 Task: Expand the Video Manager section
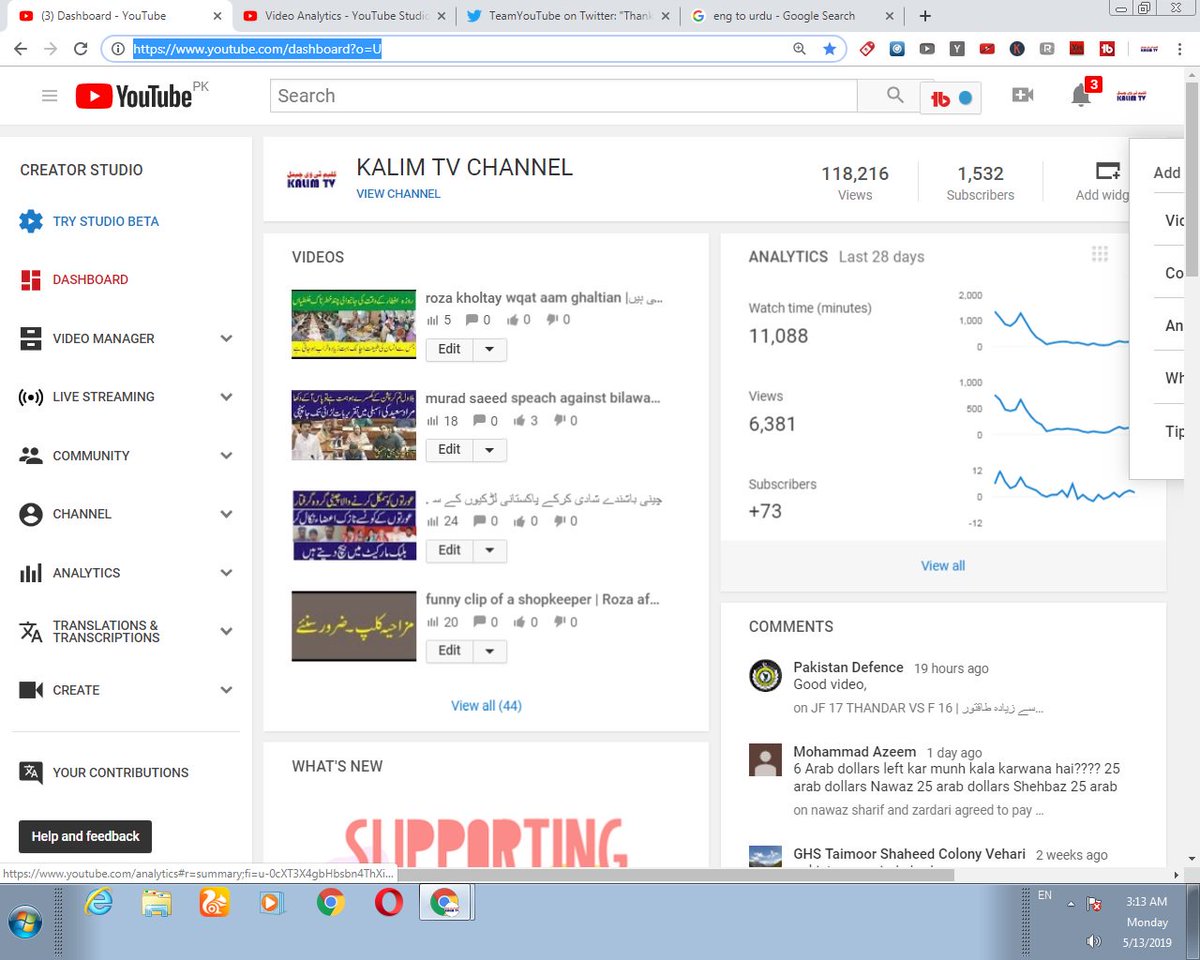pos(226,339)
